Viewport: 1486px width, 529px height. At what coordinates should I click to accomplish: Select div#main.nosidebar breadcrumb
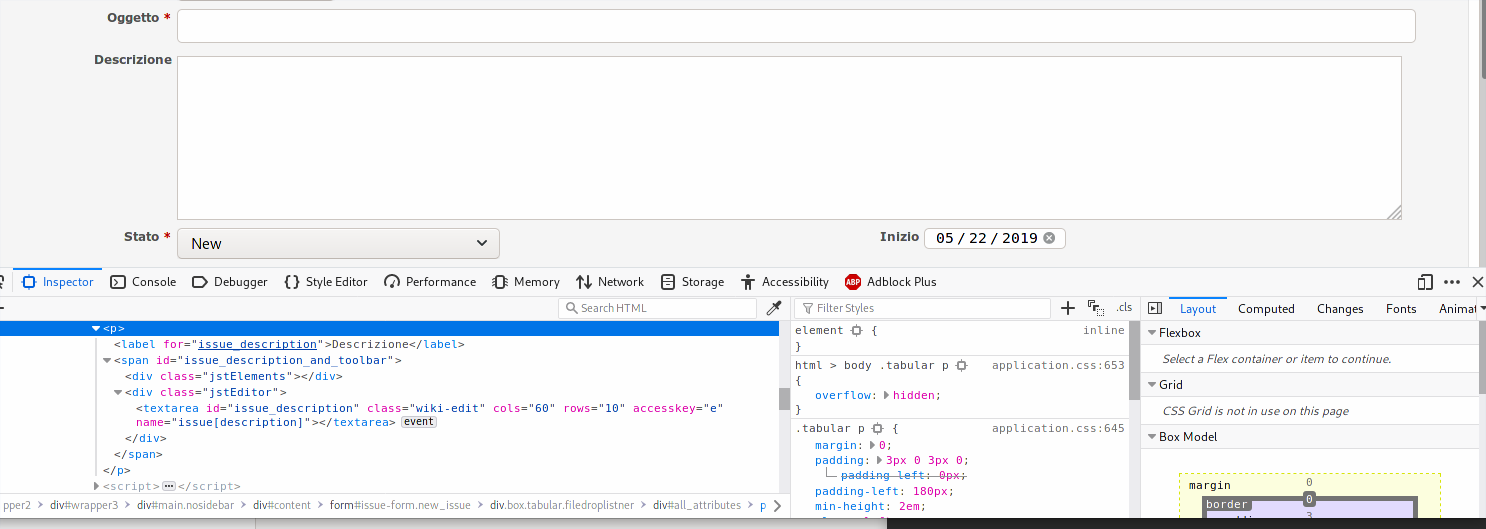[186, 506]
